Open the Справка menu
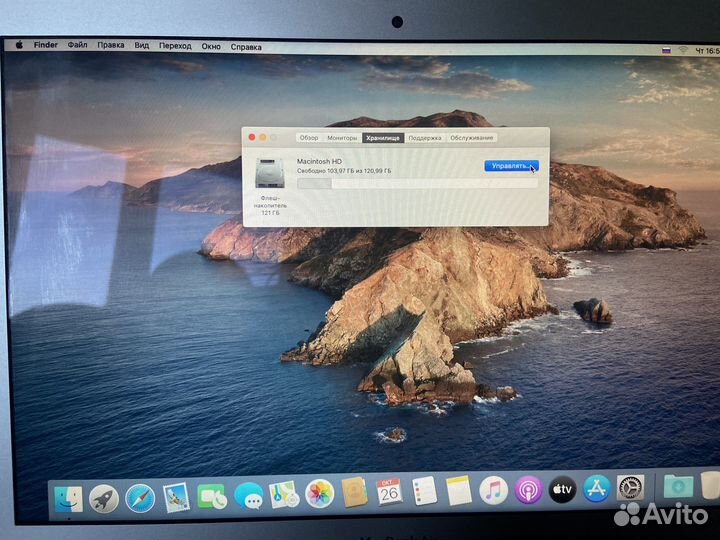 [x=246, y=47]
